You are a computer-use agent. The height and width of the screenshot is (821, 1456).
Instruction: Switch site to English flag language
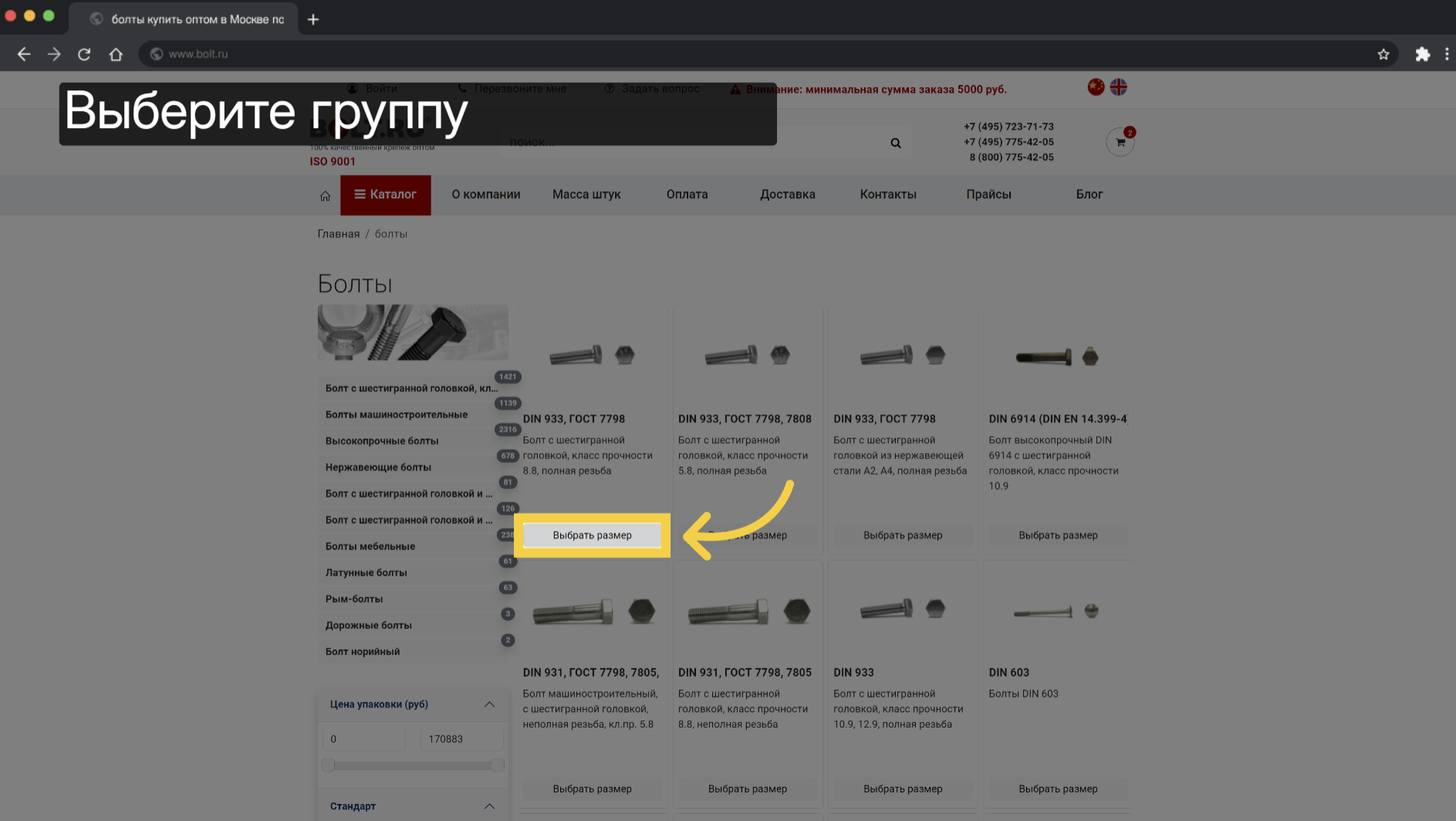(1119, 87)
